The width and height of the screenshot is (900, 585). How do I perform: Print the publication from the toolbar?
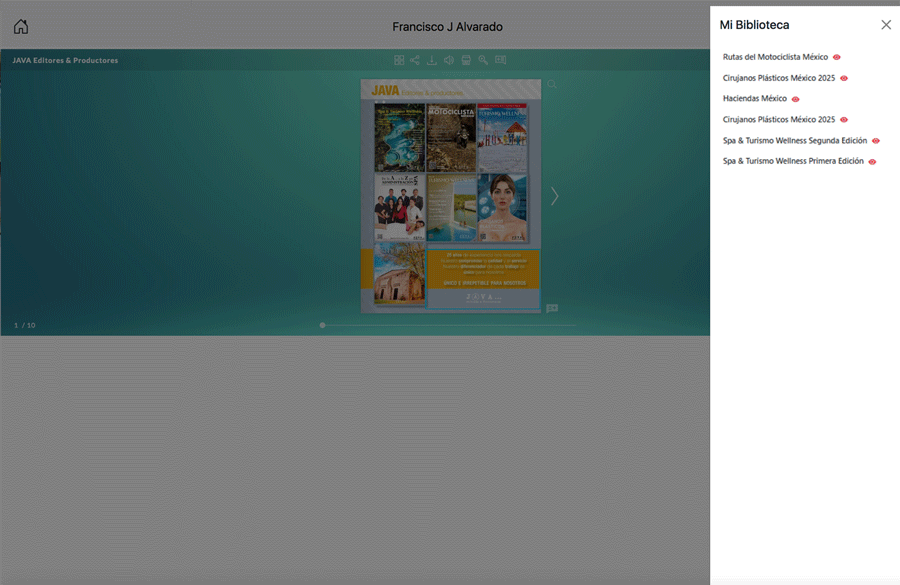[466, 60]
